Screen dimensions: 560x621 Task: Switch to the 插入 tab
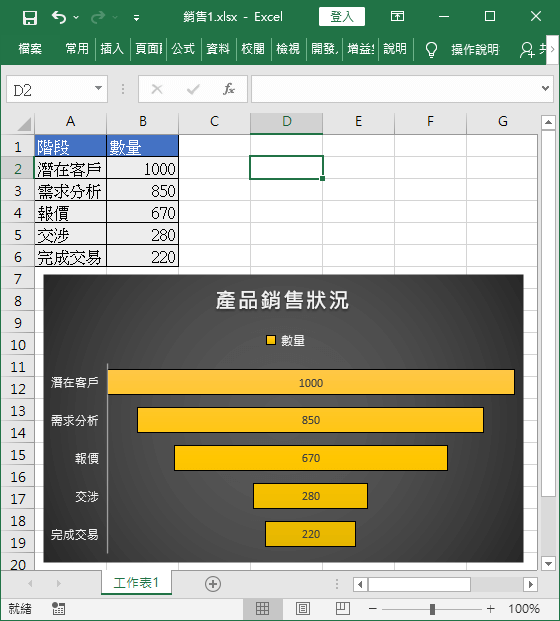pos(112,49)
